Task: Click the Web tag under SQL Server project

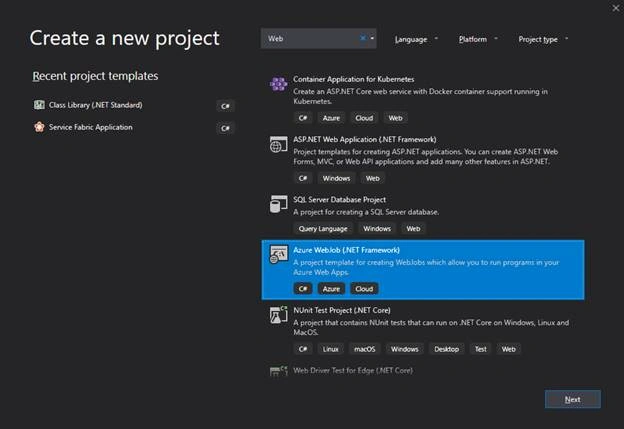Action: click(413, 229)
